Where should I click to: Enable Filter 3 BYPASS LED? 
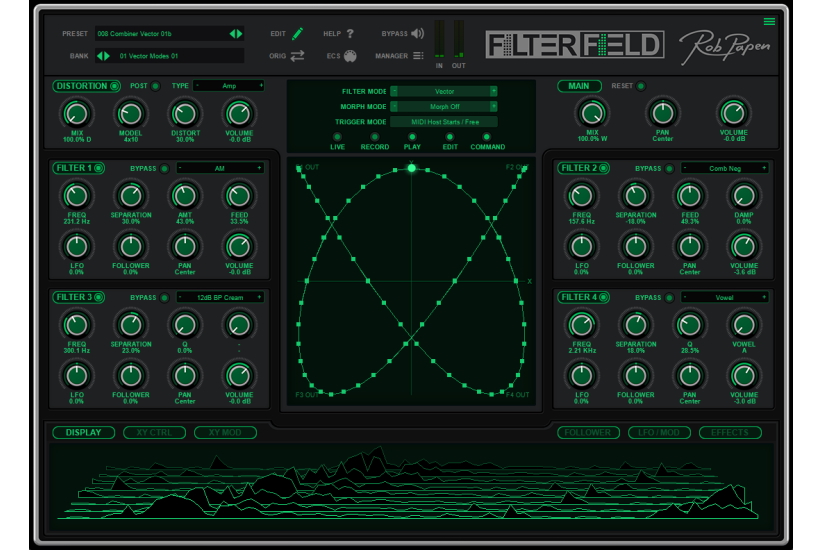tap(164, 297)
